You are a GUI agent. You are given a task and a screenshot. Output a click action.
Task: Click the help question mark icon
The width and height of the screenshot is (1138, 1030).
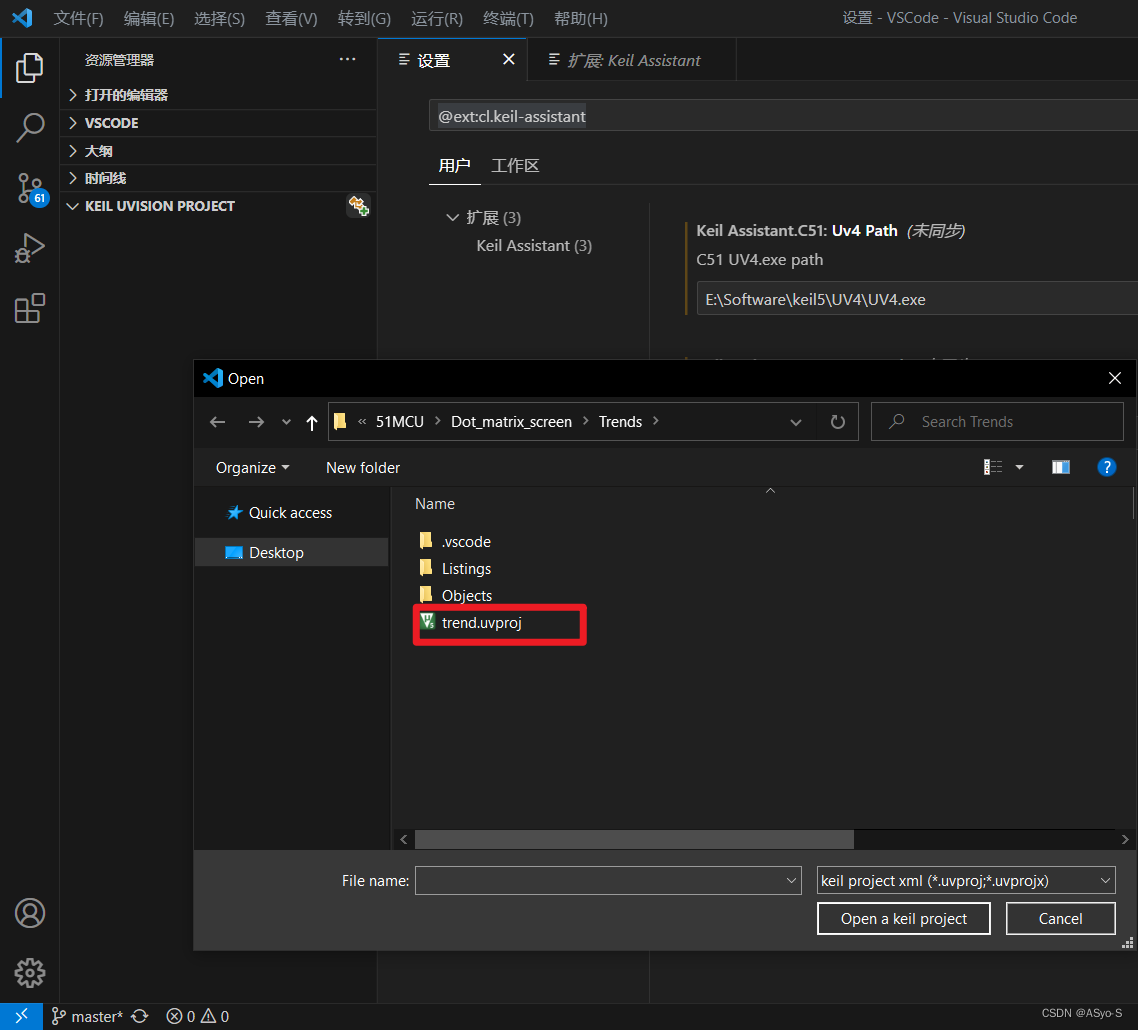coord(1106,467)
